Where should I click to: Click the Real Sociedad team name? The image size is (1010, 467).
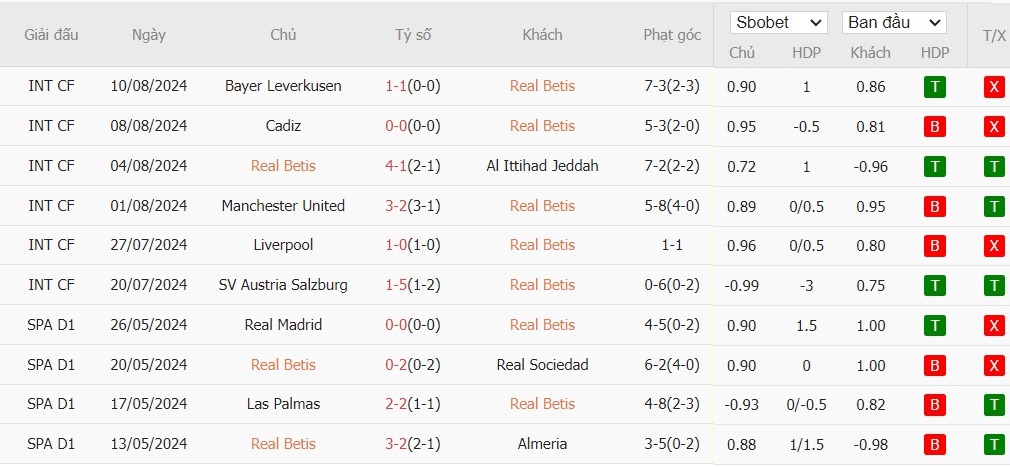[x=542, y=365]
